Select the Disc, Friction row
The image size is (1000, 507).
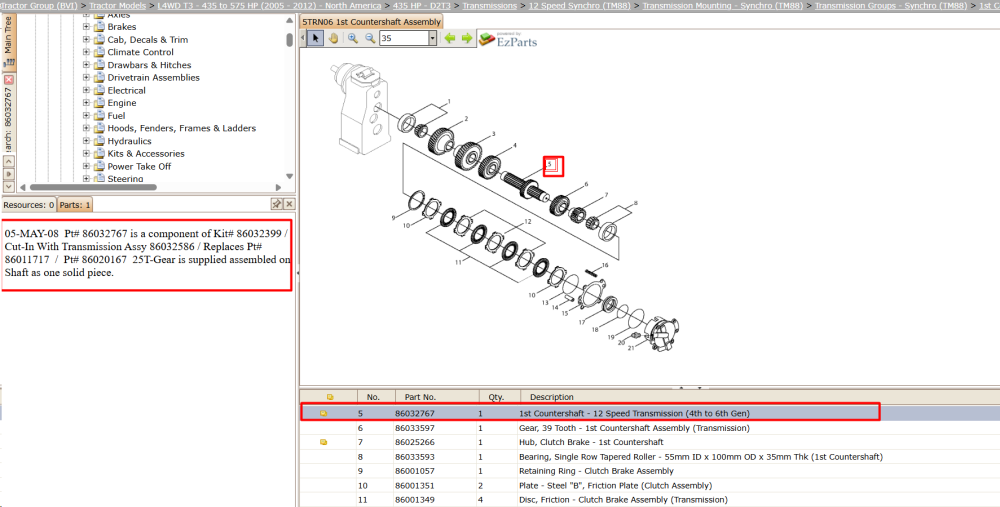click(650, 499)
